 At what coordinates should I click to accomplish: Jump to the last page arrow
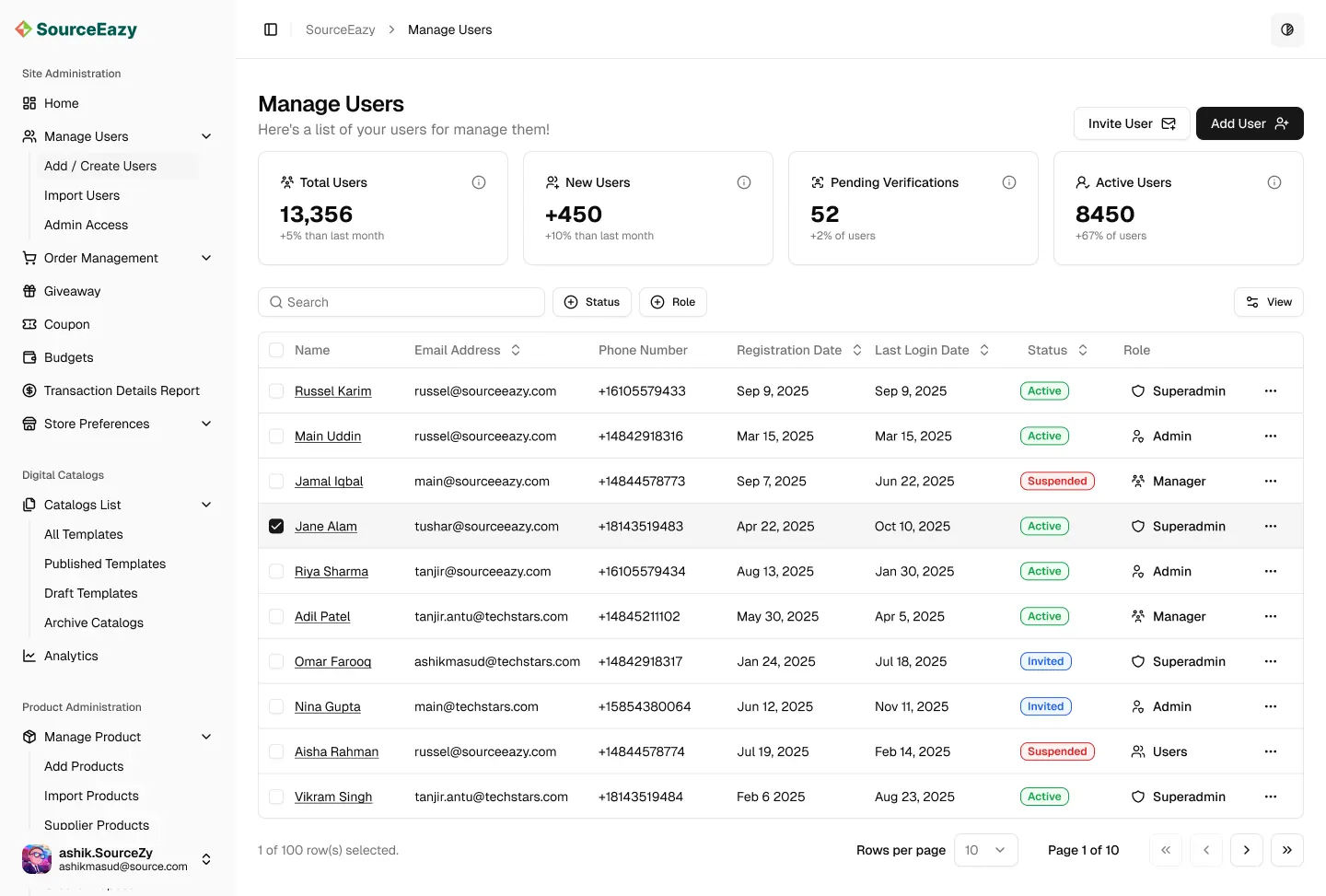click(1287, 850)
